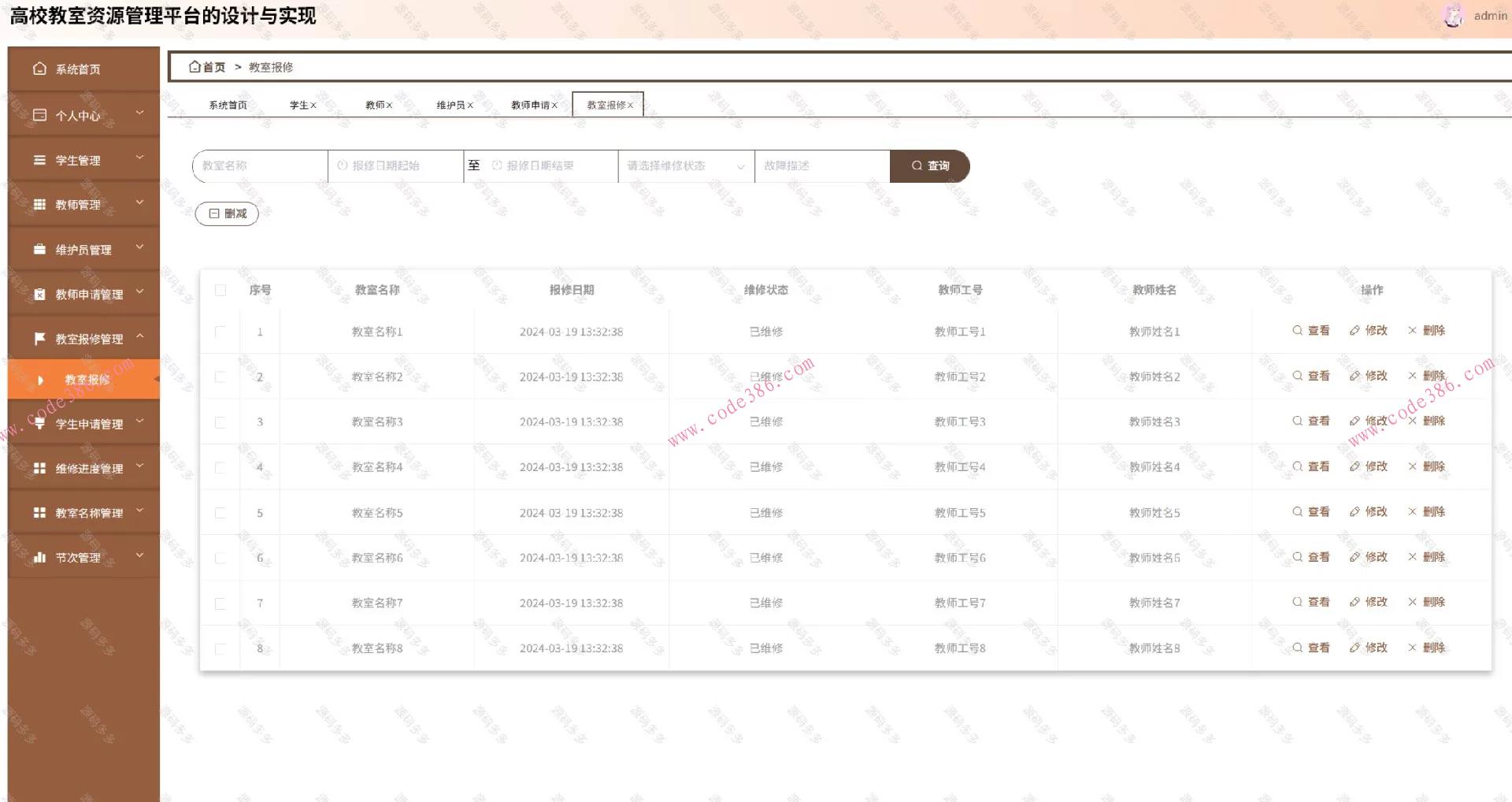
Task: Click the 查询 search button
Action: coord(930,166)
